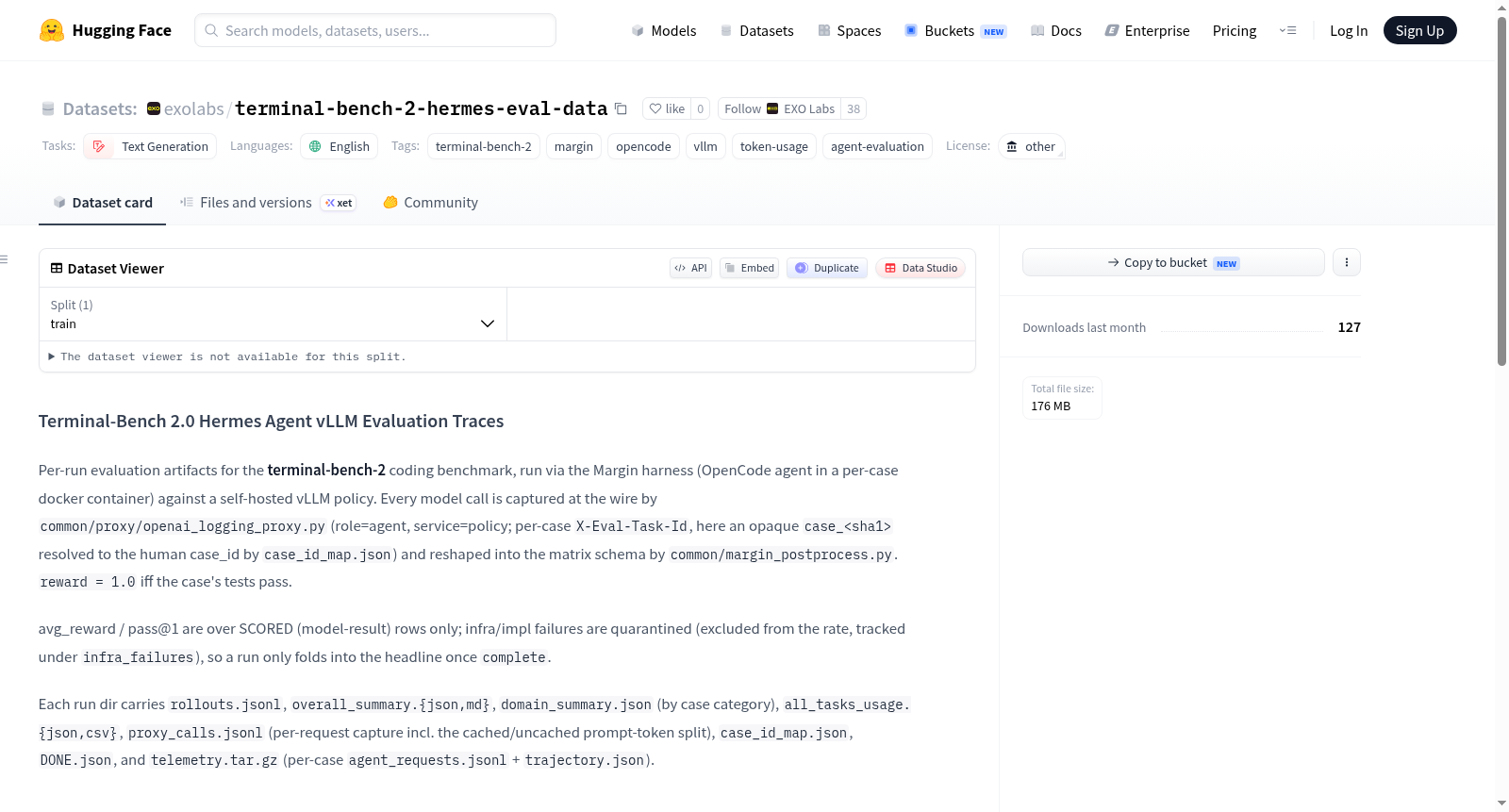The image size is (1509, 812).
Task: Go to Spaces
Action: pos(849,30)
